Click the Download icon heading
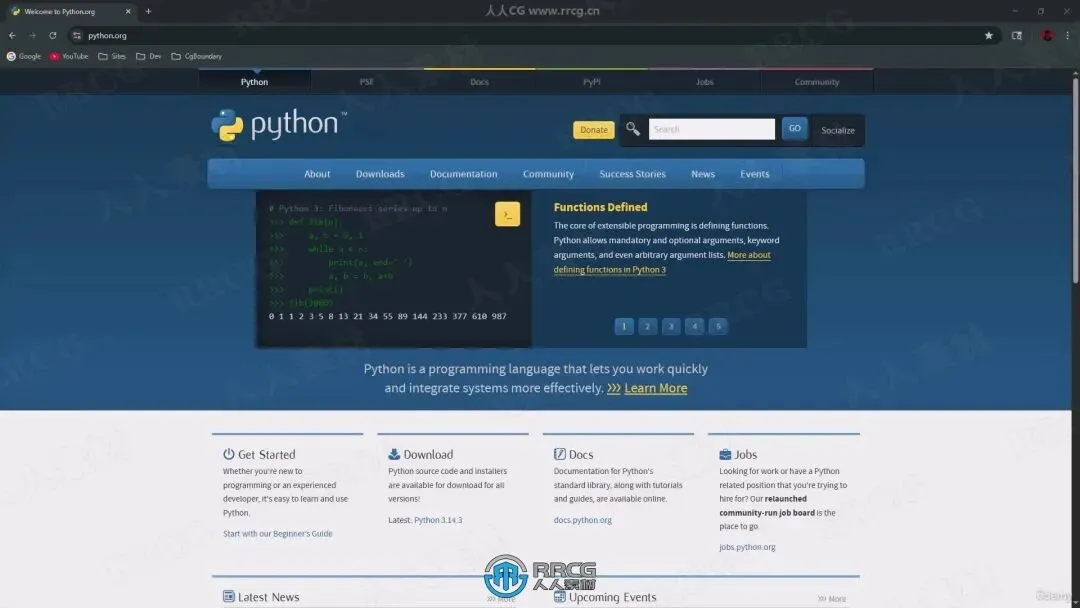The height and width of the screenshot is (608, 1080). pos(420,454)
